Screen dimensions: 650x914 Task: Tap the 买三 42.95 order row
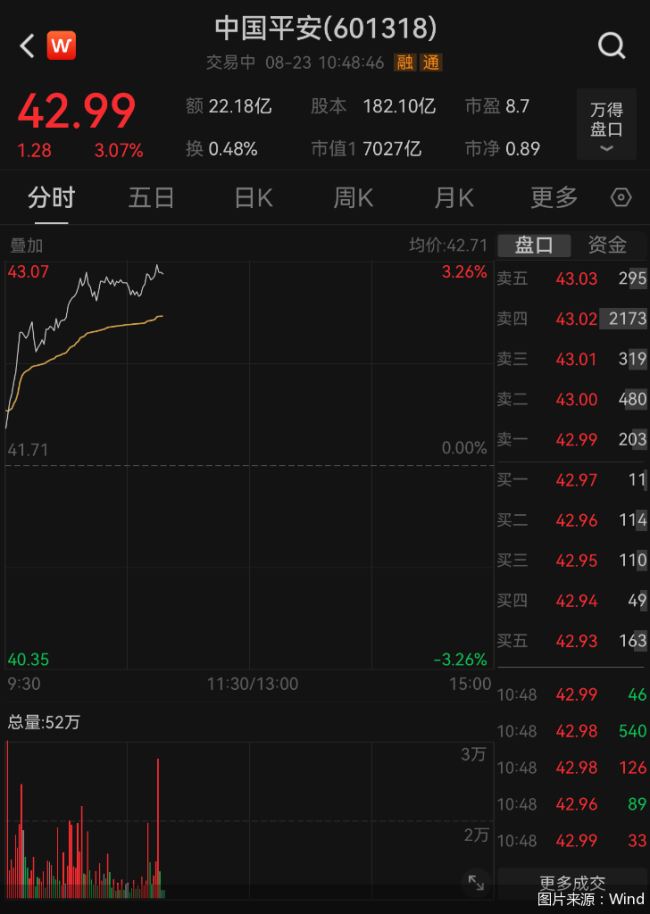point(572,560)
